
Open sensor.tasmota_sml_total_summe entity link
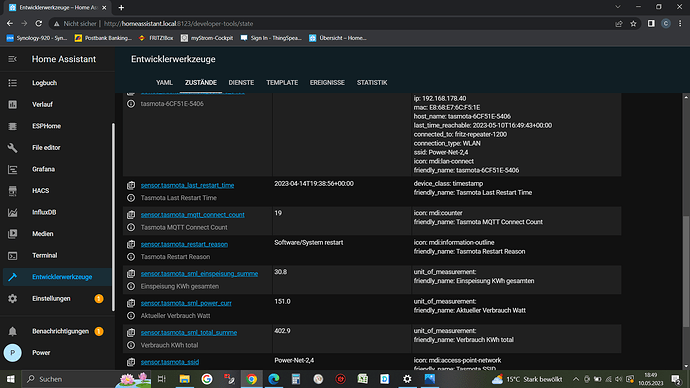tap(189, 333)
